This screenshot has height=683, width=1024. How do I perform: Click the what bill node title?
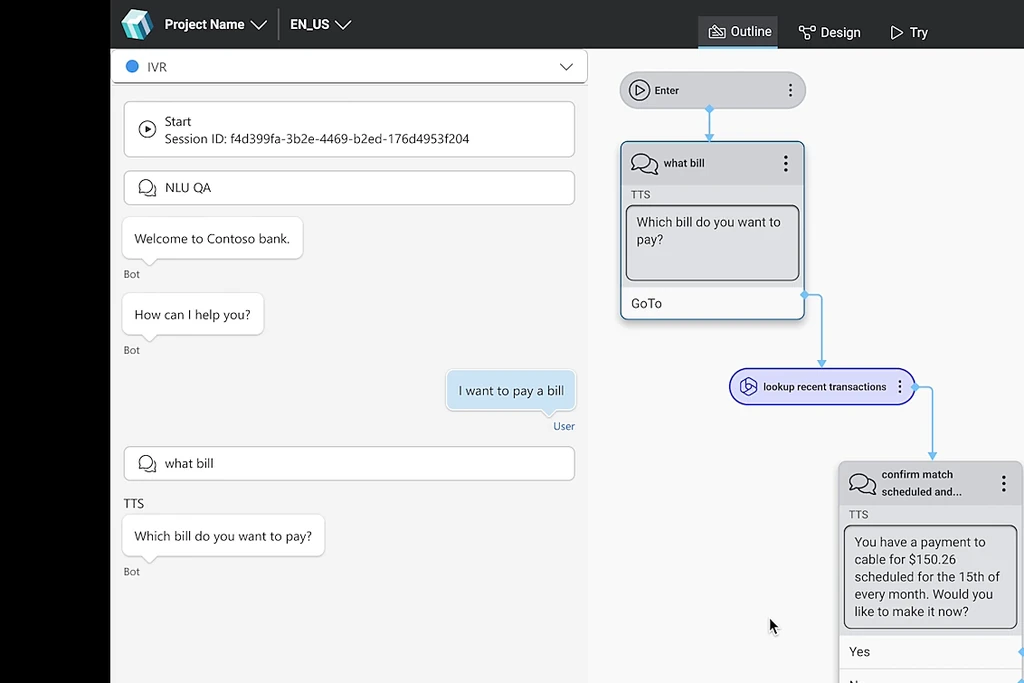click(684, 163)
